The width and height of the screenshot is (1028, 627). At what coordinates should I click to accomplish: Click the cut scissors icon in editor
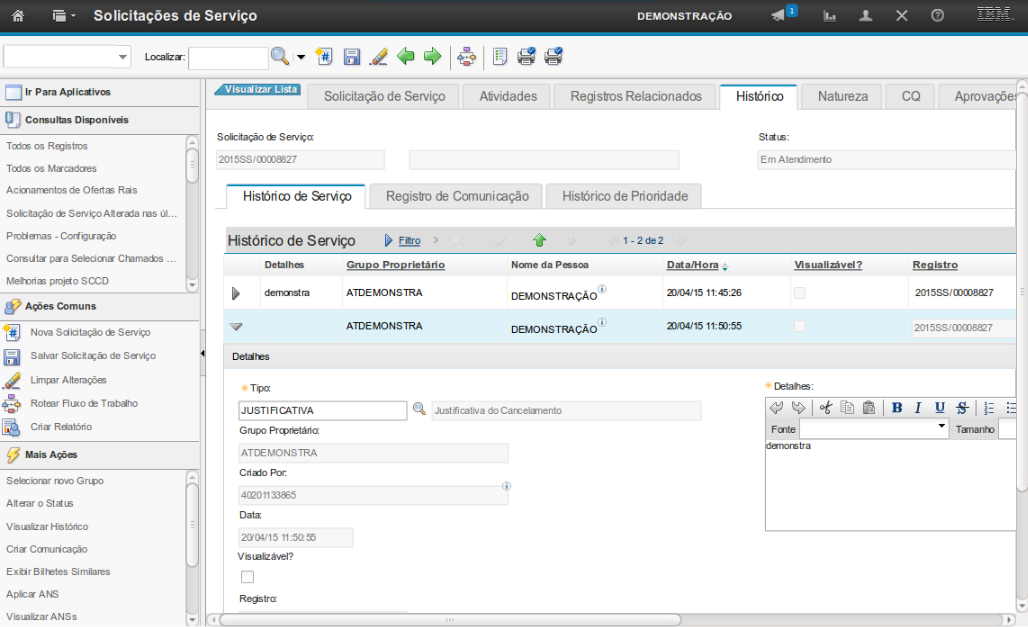click(x=825, y=407)
